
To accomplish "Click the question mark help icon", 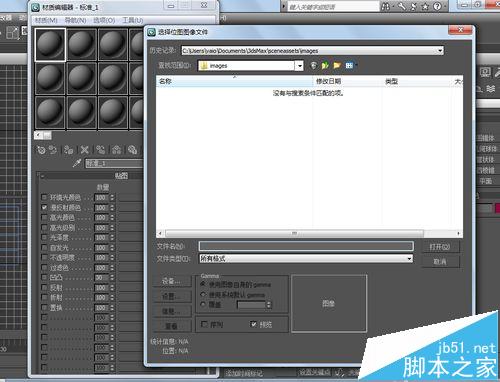I will click(437, 6).
